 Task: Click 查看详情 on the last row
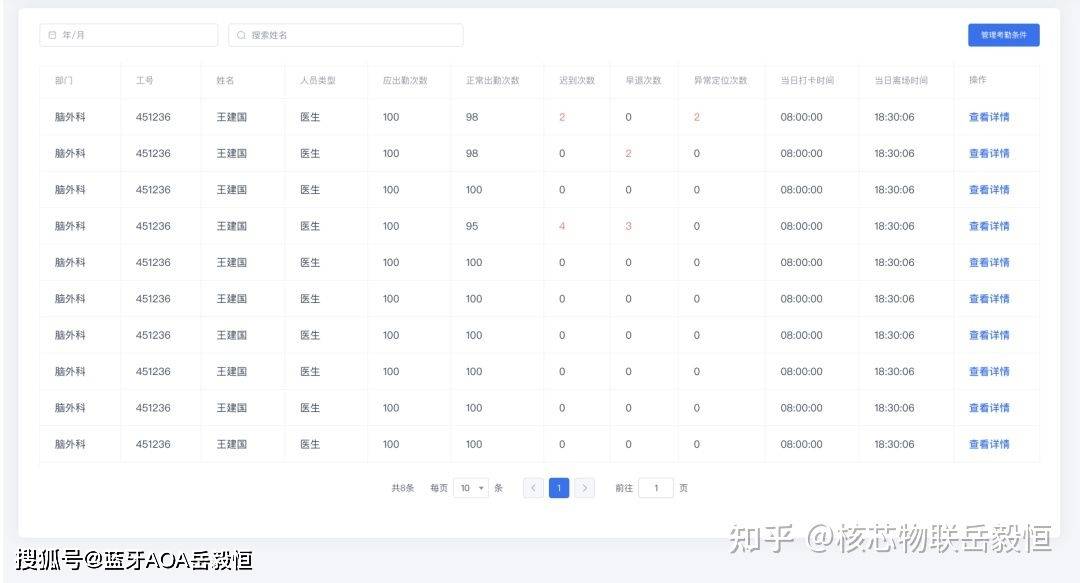point(989,444)
